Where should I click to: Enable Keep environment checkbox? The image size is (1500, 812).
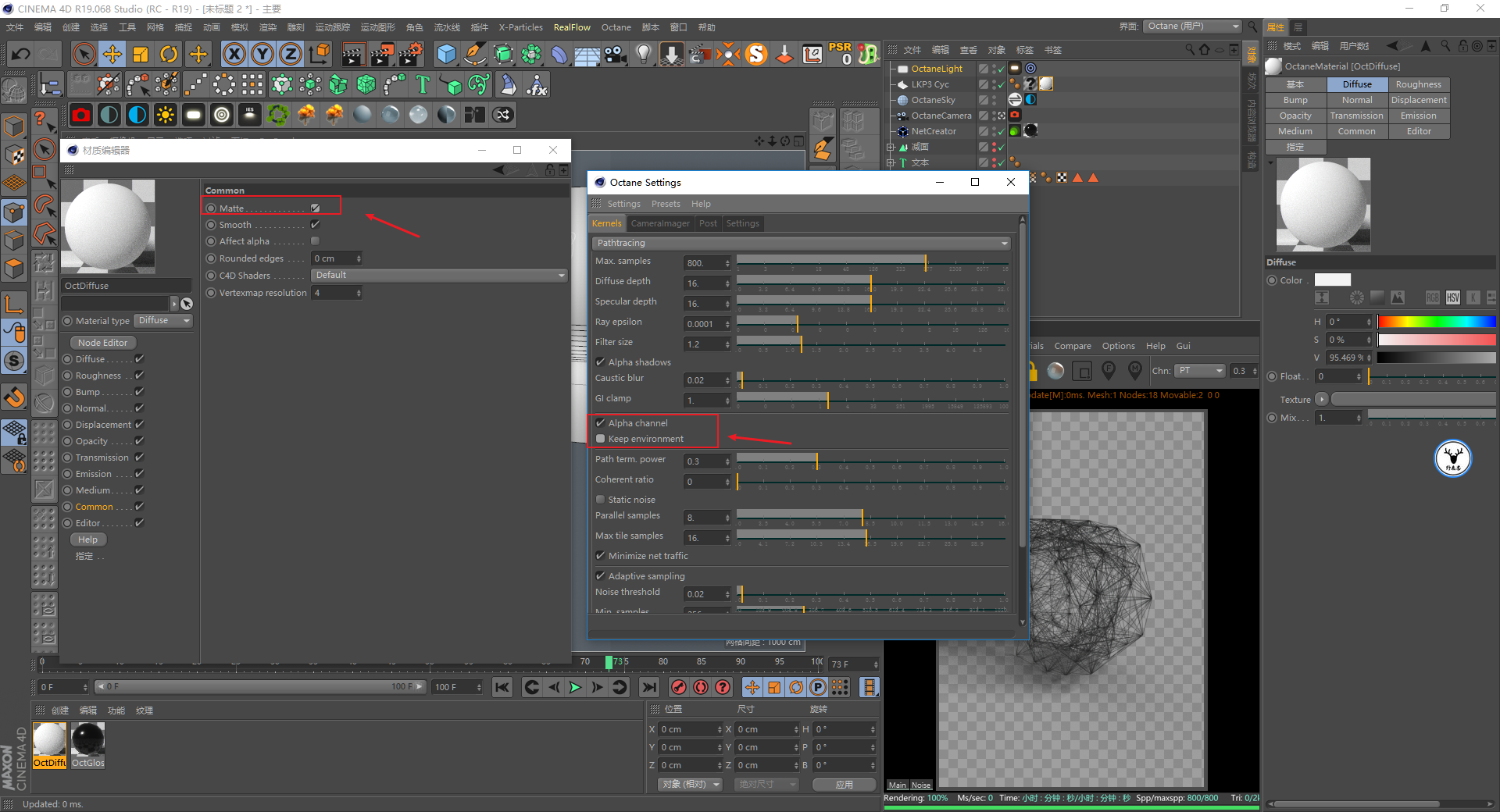point(601,439)
